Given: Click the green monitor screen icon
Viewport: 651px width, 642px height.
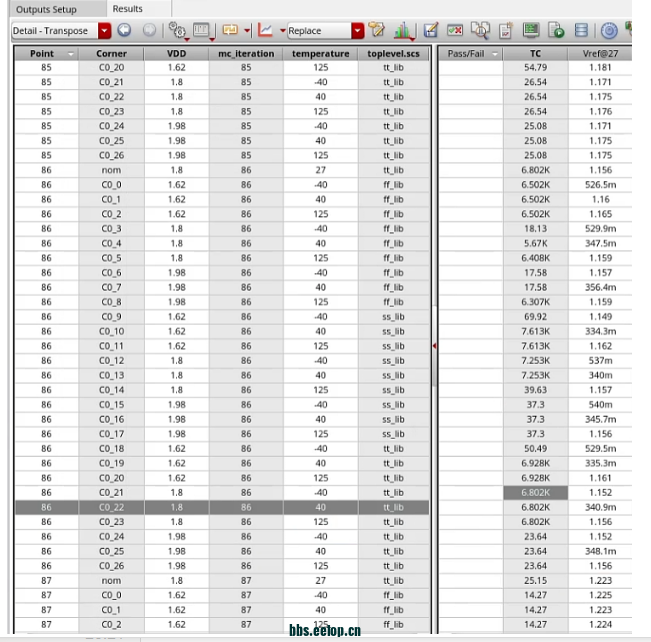Looking at the screenshot, I should (531, 30).
